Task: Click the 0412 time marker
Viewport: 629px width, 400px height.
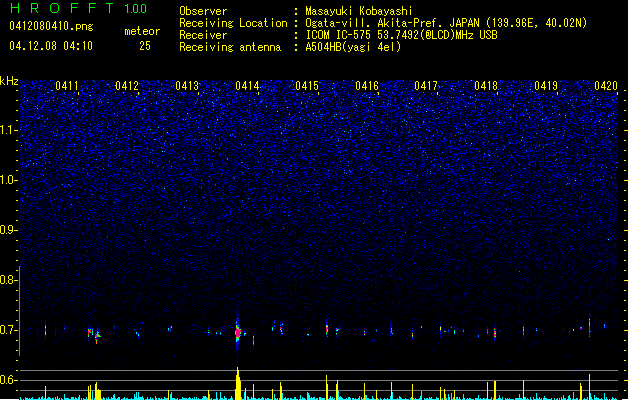Action: coord(127,86)
